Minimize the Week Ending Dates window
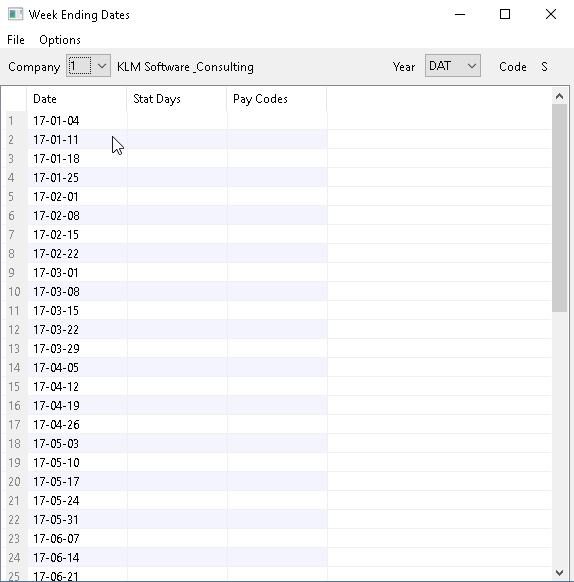This screenshot has width=574, height=582. (460, 14)
